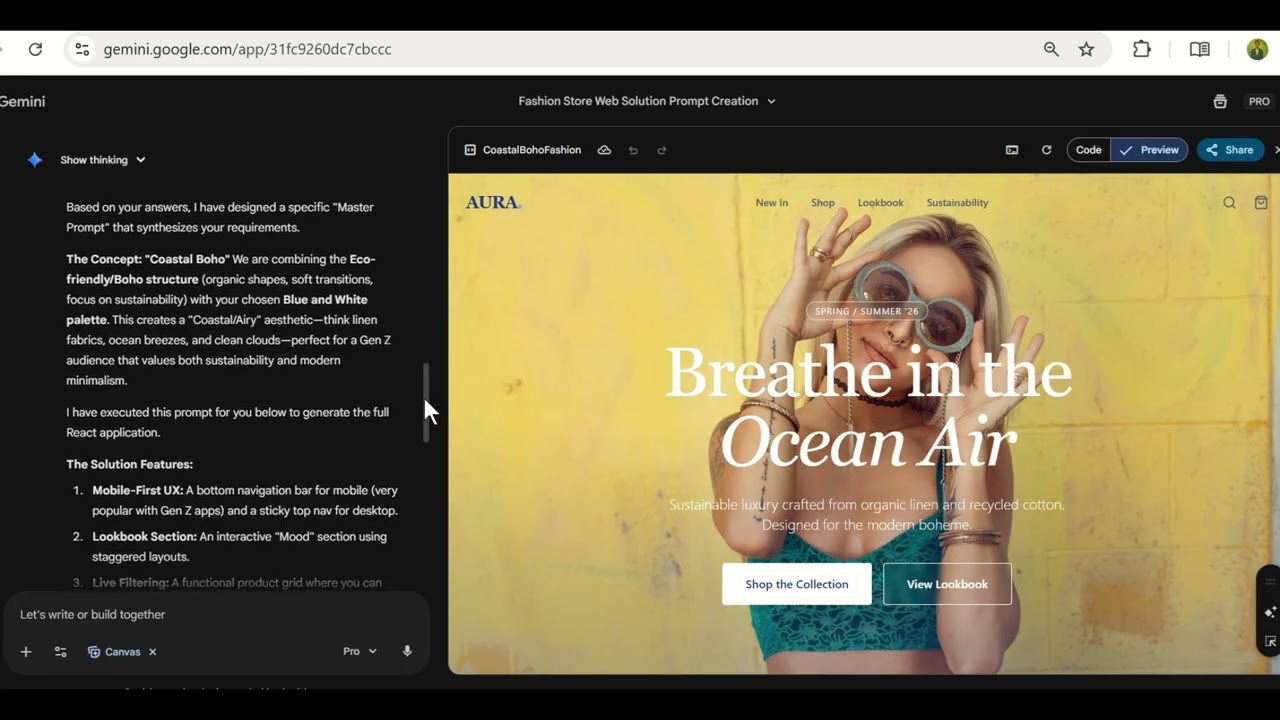Share the canvas app

coord(1230,150)
